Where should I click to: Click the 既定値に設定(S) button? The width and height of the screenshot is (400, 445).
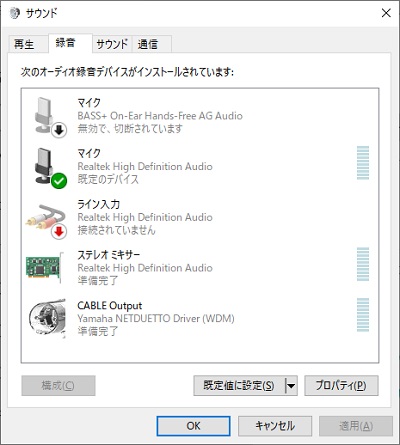tap(239, 386)
